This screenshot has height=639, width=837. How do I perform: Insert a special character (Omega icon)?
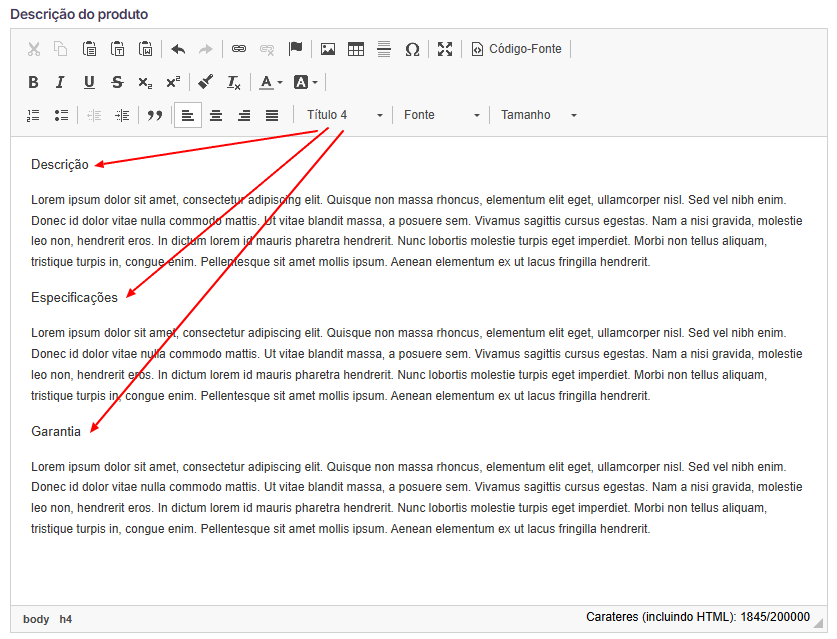pyautogui.click(x=412, y=49)
